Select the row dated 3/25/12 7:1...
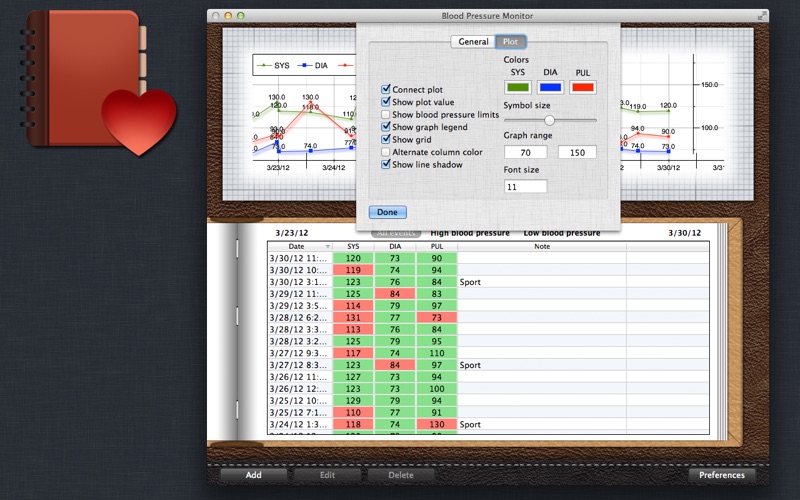Viewport: 800px width, 500px height. [x=488, y=412]
